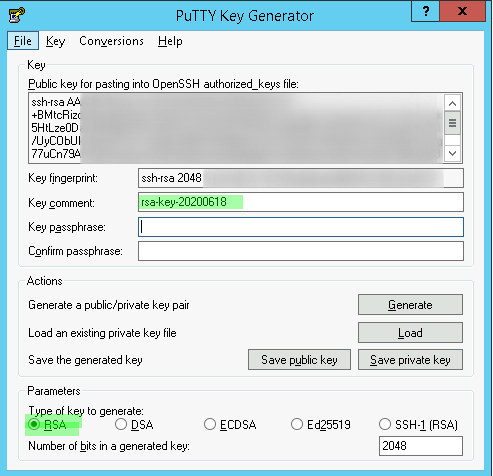Click 'Save the generated key' text
This screenshot has height=476, width=493.
[85, 360]
